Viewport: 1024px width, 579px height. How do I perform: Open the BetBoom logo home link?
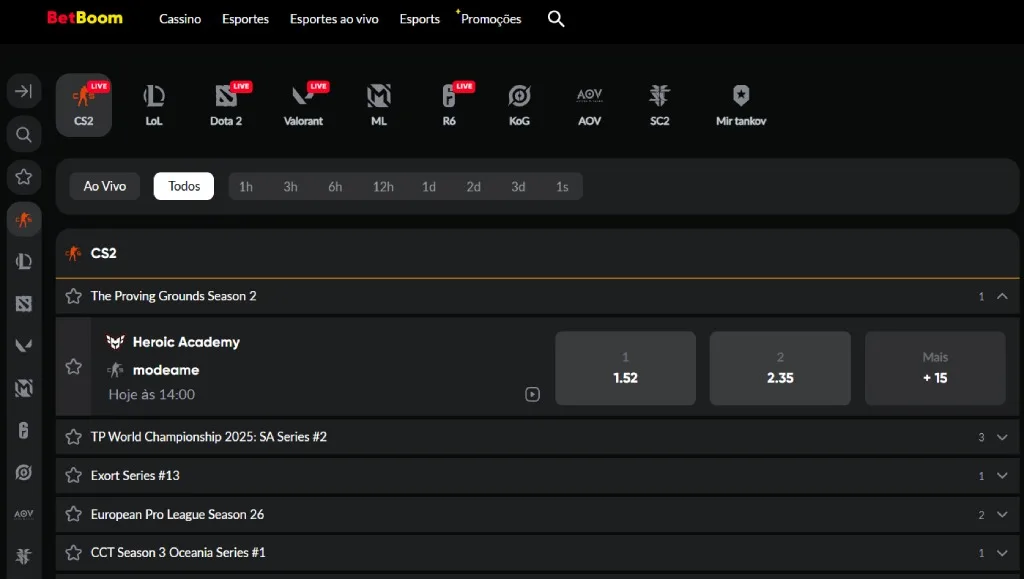84,18
